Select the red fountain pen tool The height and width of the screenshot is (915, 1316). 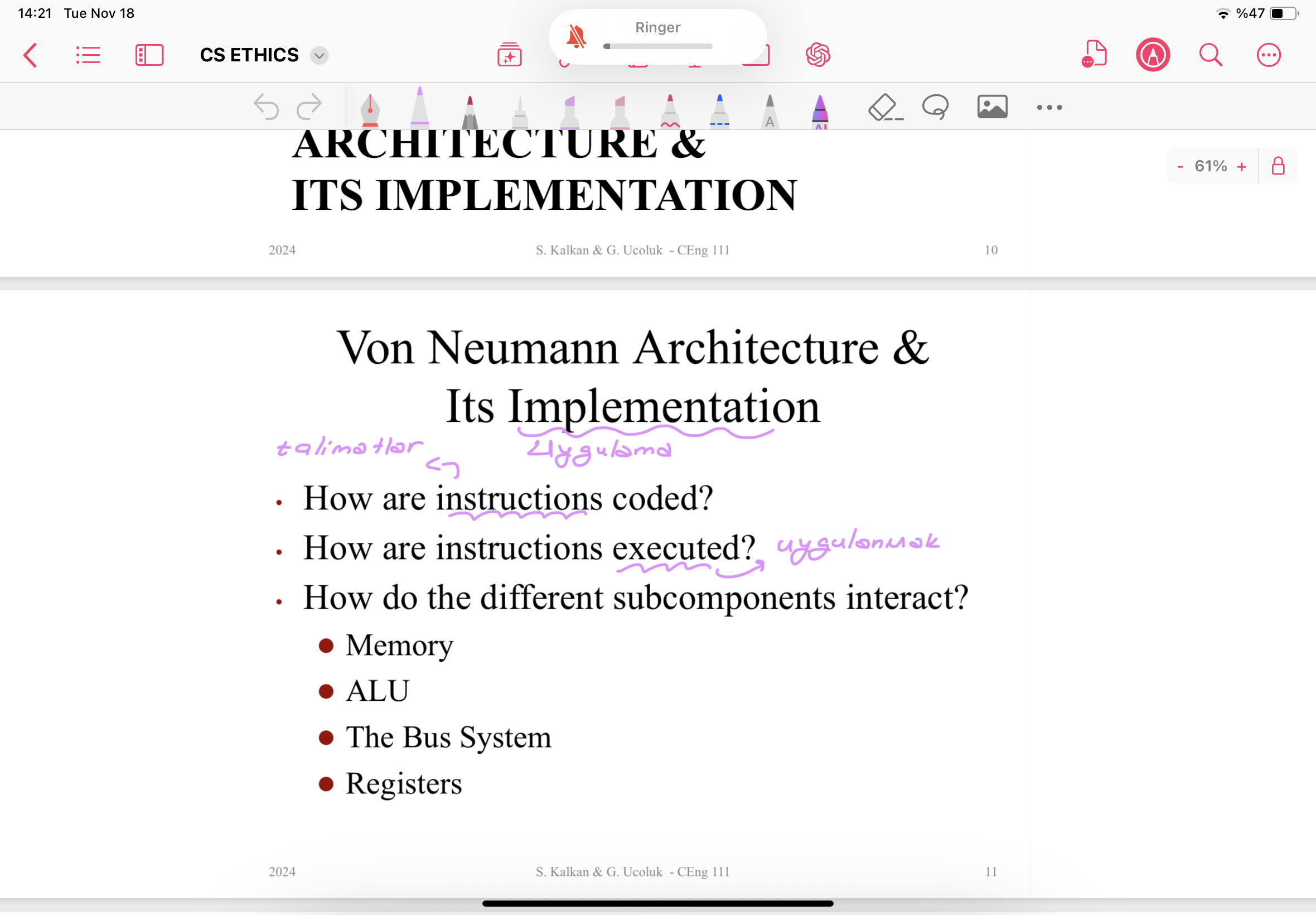(370, 109)
